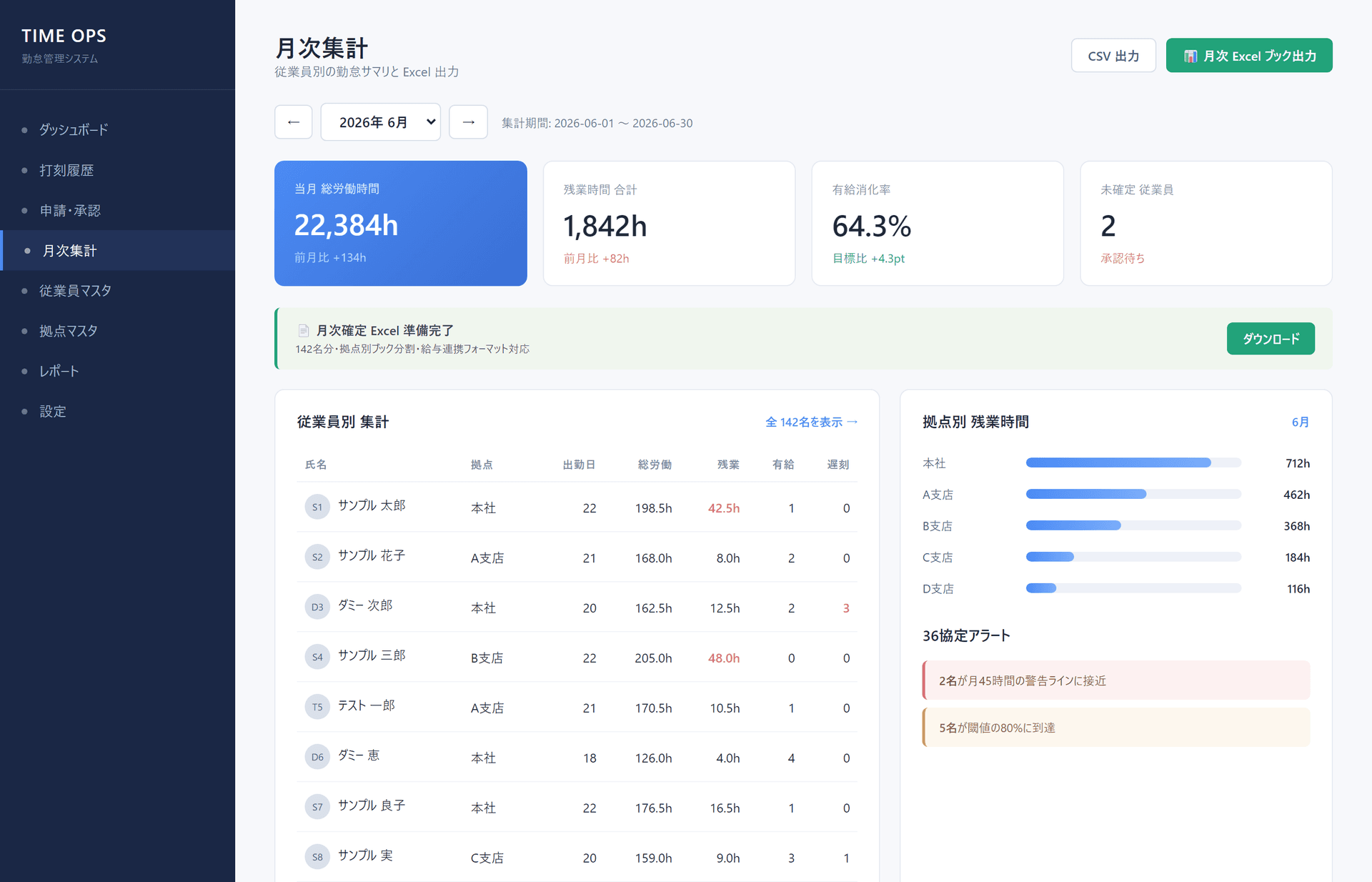Click the A支店 overtime bar
Viewport: 1372px width, 882px height.
(1133, 495)
